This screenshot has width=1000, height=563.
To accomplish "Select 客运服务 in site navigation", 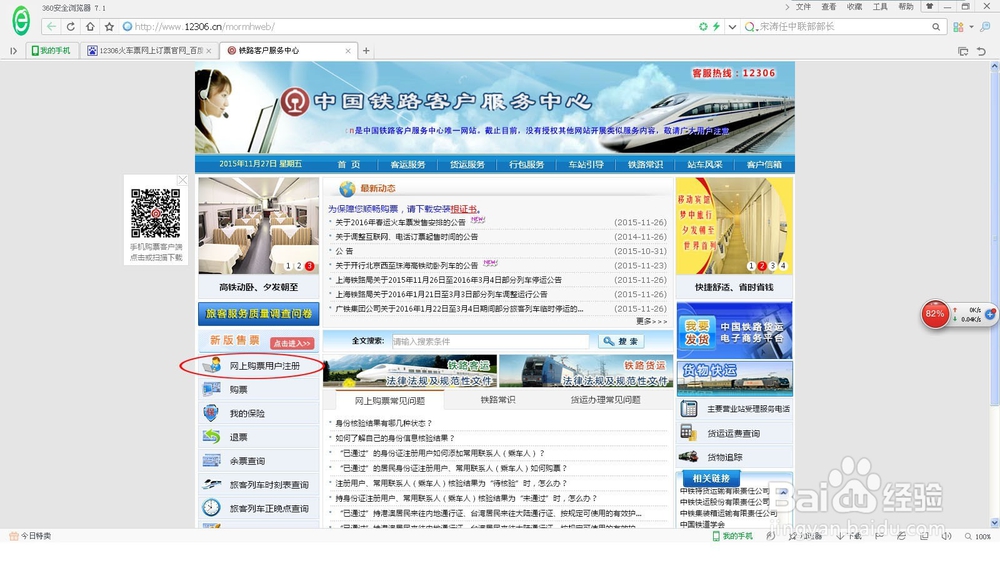I will click(x=408, y=165).
